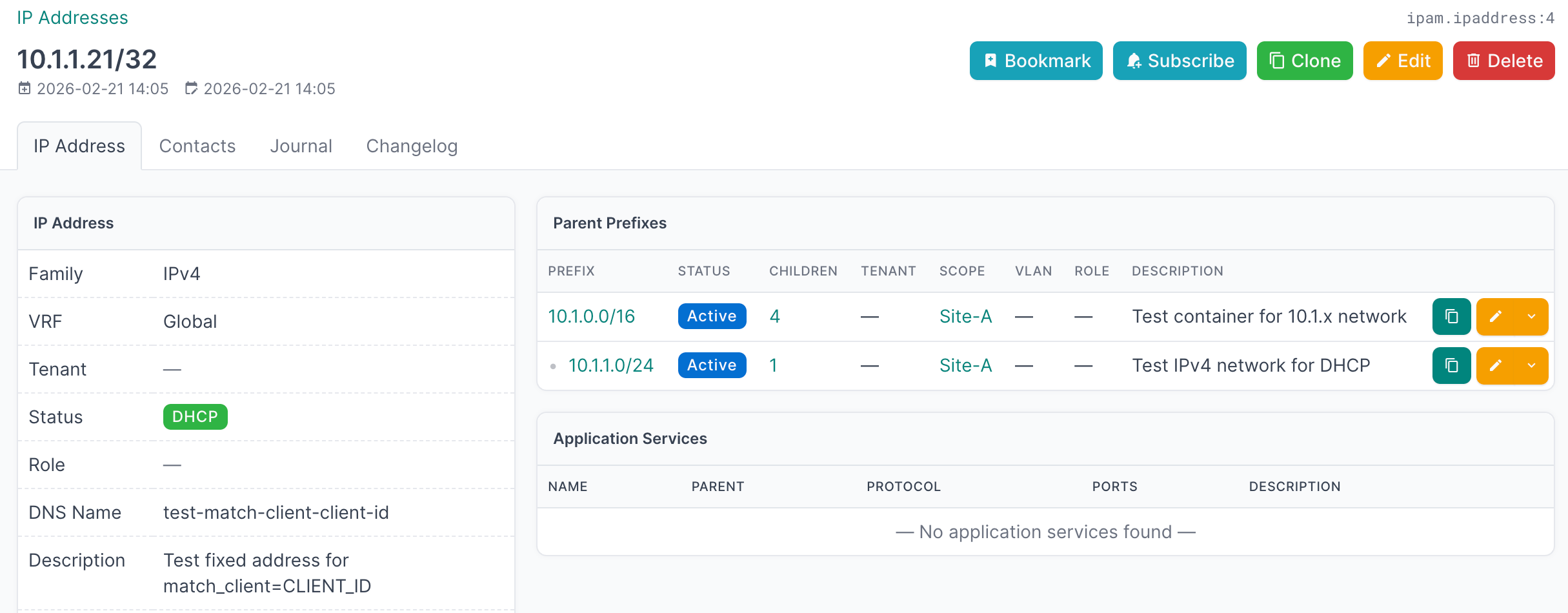Click Site-A scope in the 10.1.0.0/16 row

tap(965, 317)
